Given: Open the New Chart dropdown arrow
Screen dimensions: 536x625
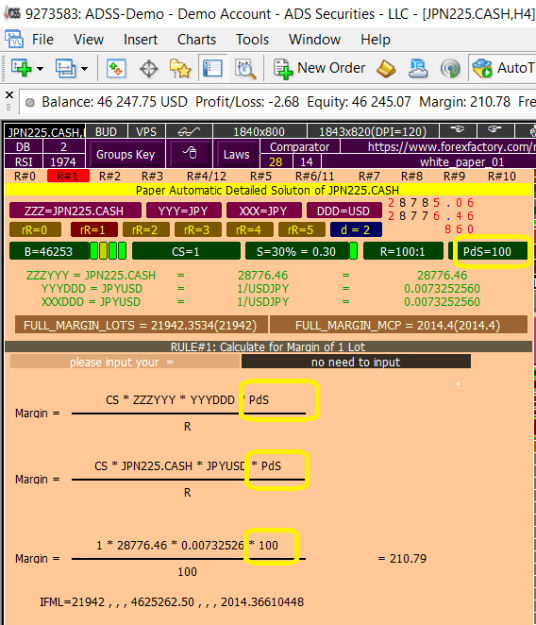Looking at the screenshot, I should point(40,69).
